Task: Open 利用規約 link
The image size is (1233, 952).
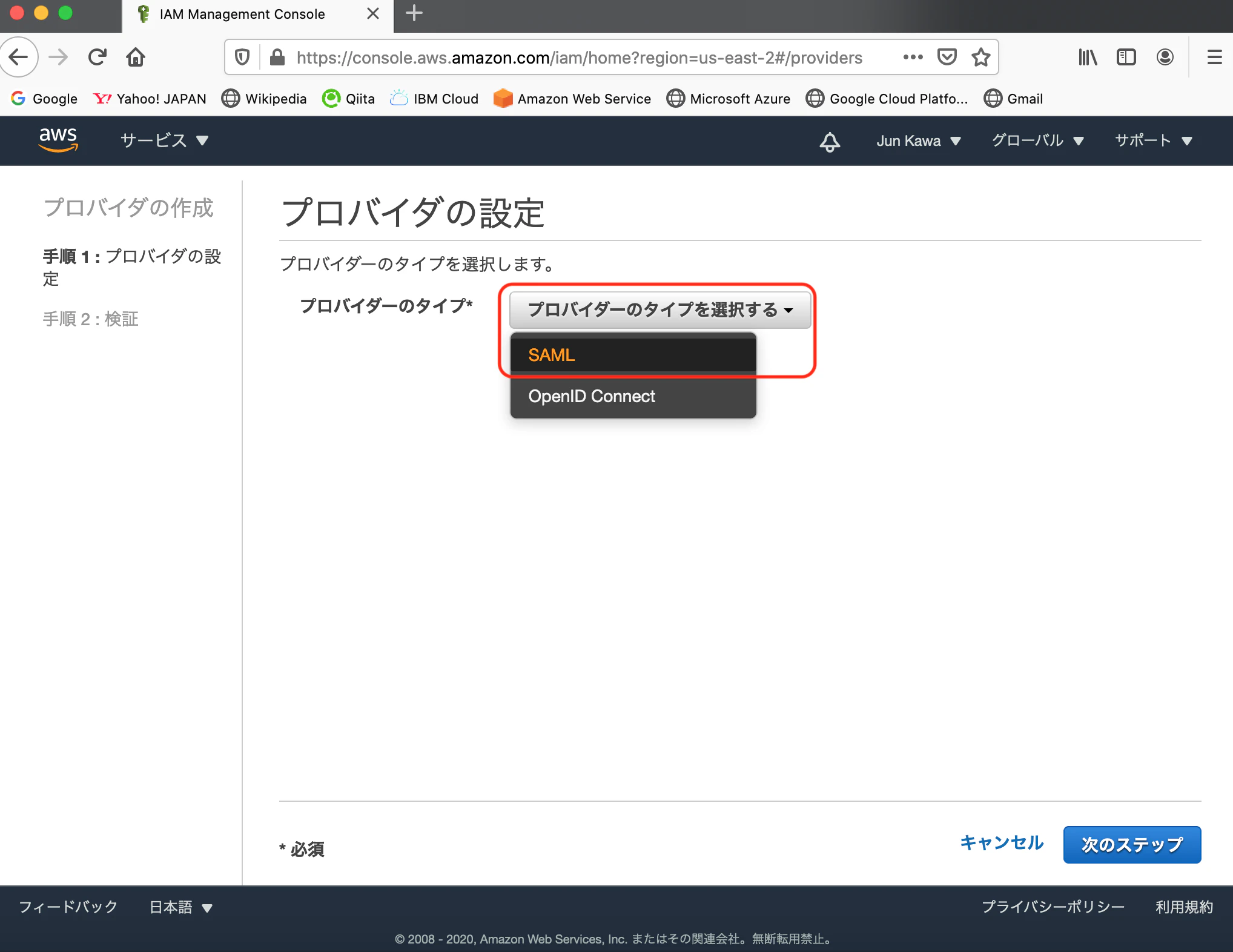Action: (x=1184, y=907)
